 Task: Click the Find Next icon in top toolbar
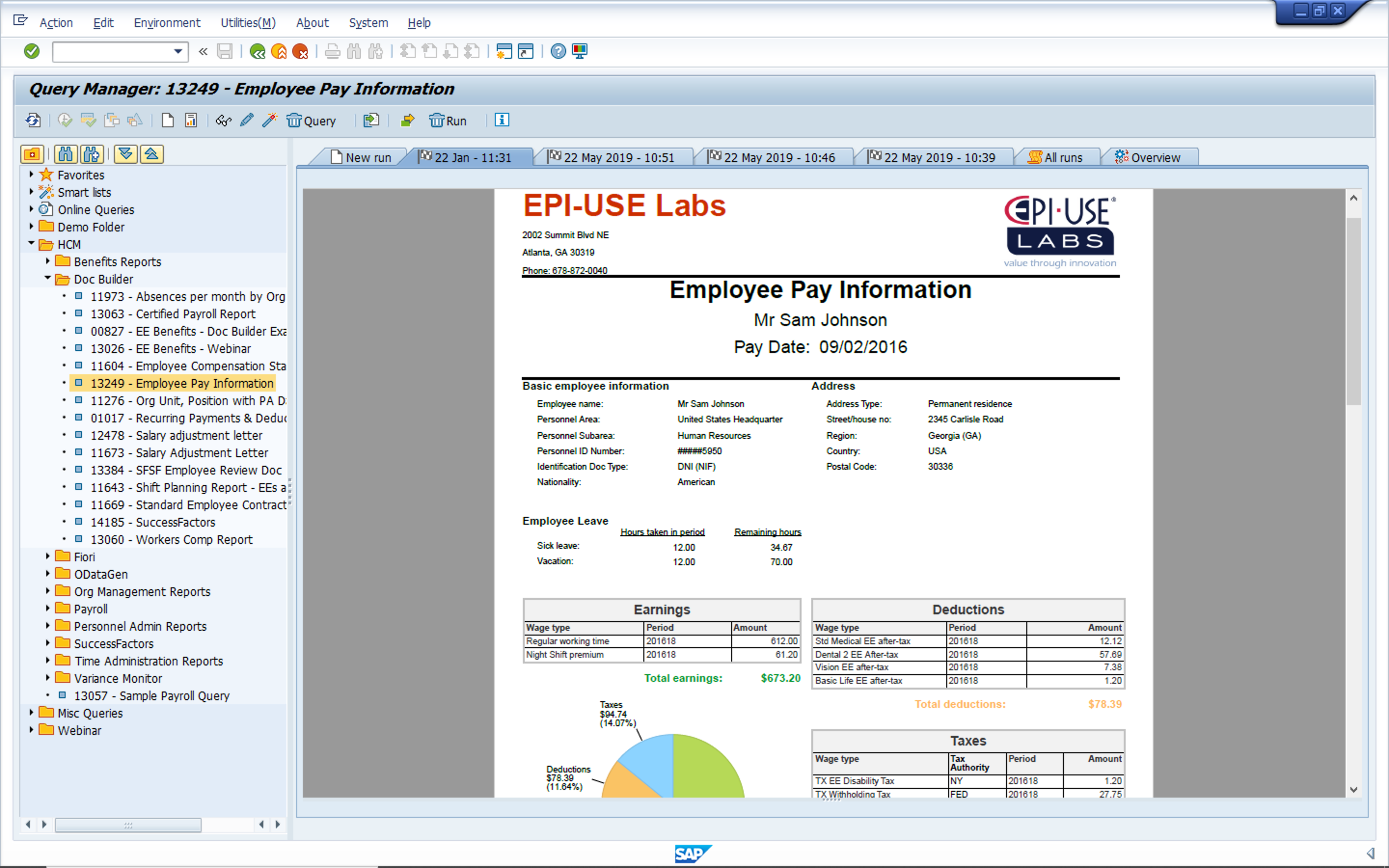[376, 52]
